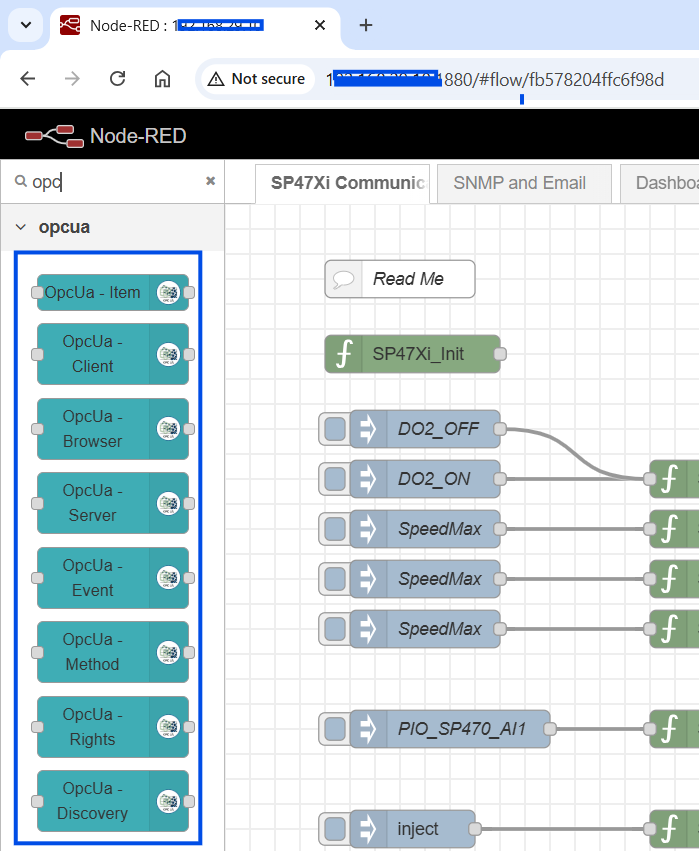The height and width of the screenshot is (851, 699).
Task: Select the function node wired to PIO_SP470_AI1
Action: [675, 729]
